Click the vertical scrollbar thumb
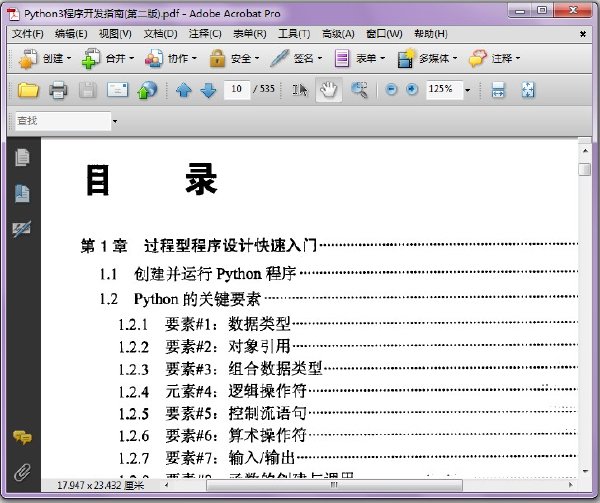Viewport: 600px width, 503px height. tap(585, 169)
